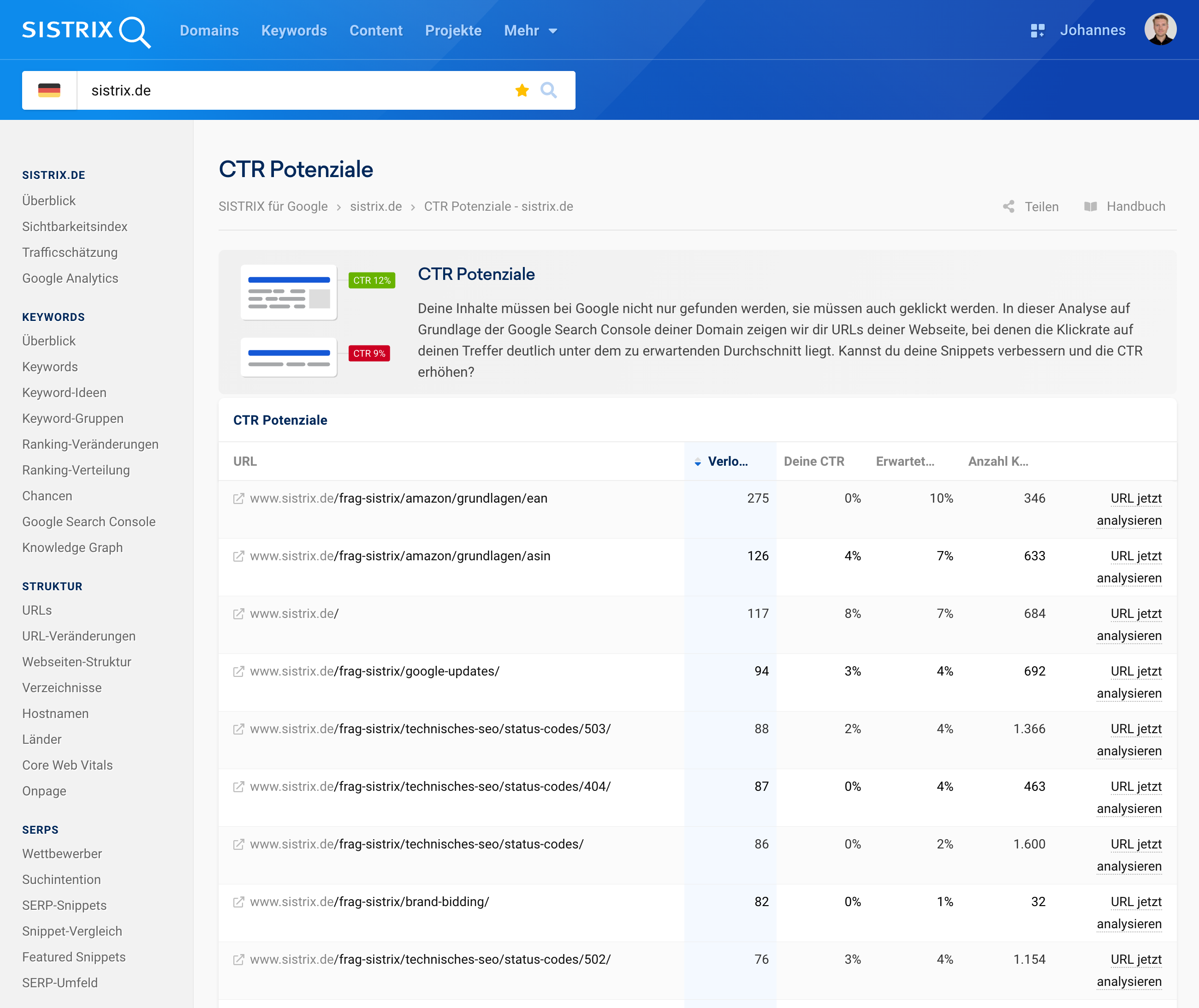Open the Handbuch book icon
This screenshot has width=1199, height=1008.
click(1091, 207)
